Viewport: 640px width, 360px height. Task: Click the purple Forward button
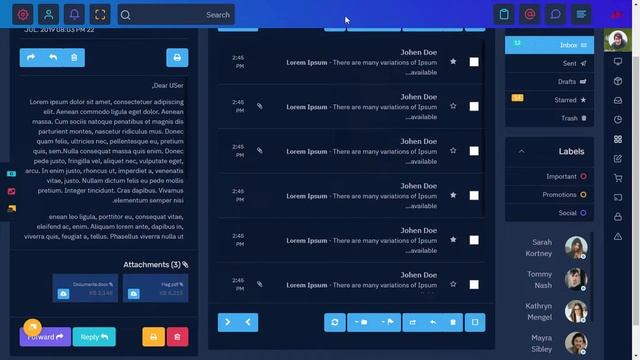click(x=45, y=337)
